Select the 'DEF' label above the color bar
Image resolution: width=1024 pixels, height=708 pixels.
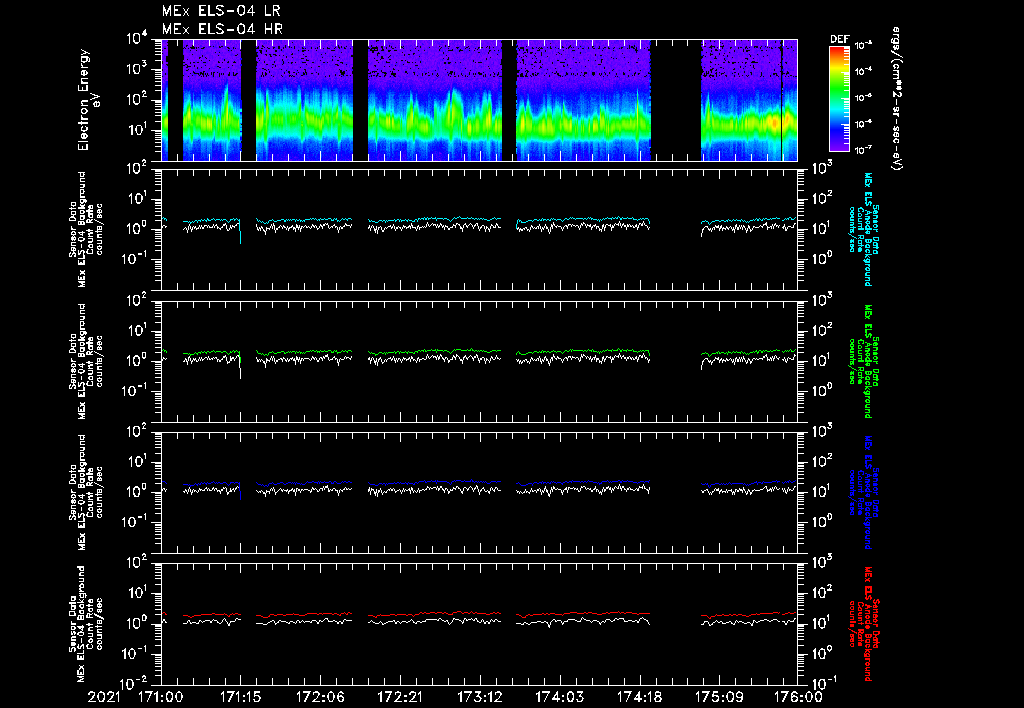point(840,39)
